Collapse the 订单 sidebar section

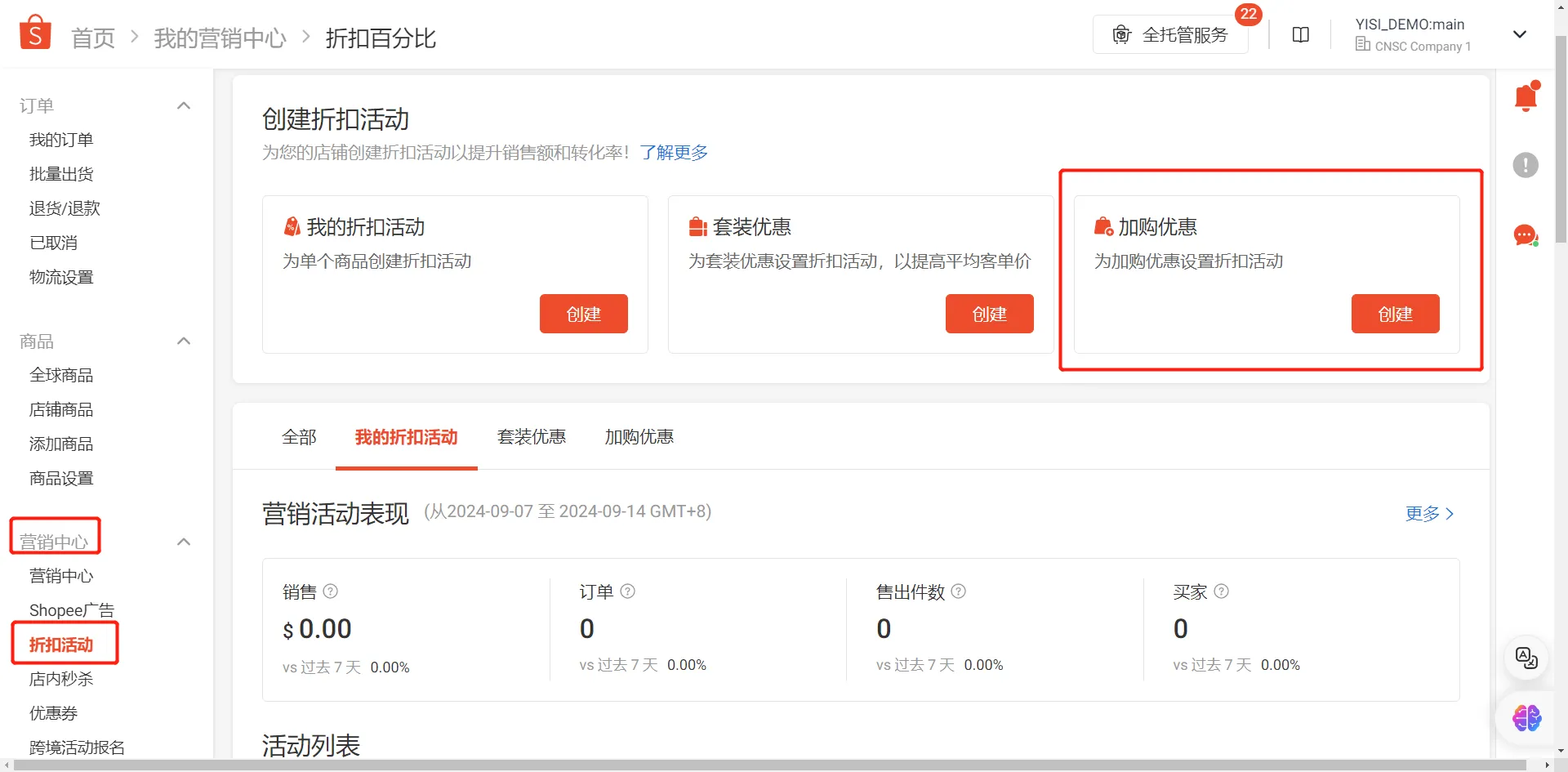(x=184, y=105)
